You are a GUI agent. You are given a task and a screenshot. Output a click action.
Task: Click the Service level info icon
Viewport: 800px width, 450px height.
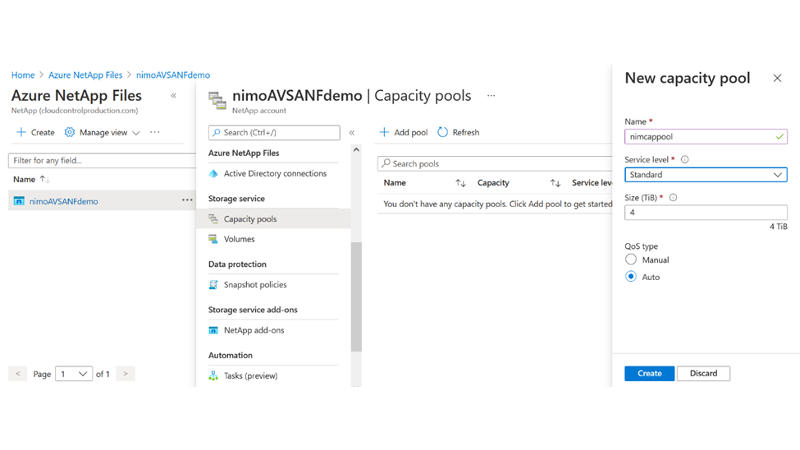pos(685,159)
